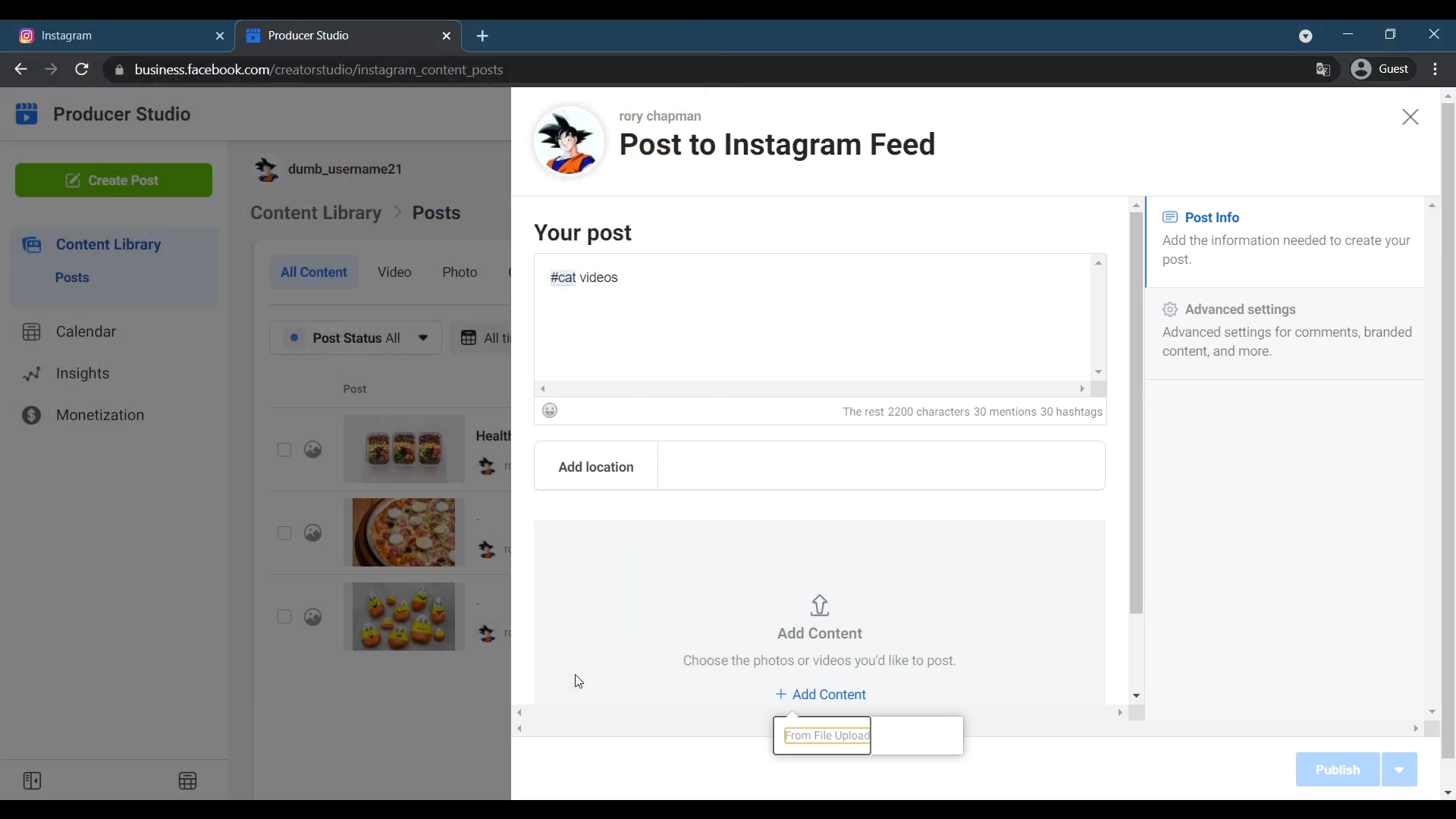Viewport: 1456px width, 819px height.
Task: Click the Add location input field
Action: (880, 466)
